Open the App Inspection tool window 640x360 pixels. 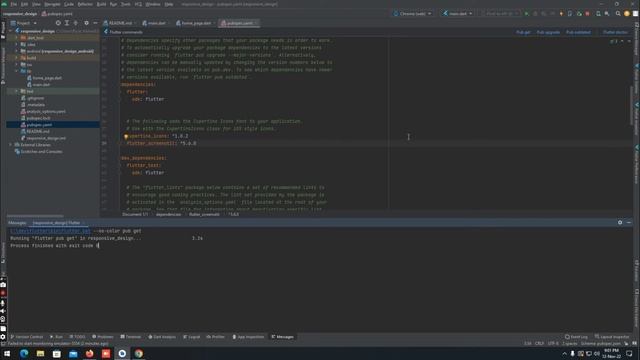pos(248,337)
